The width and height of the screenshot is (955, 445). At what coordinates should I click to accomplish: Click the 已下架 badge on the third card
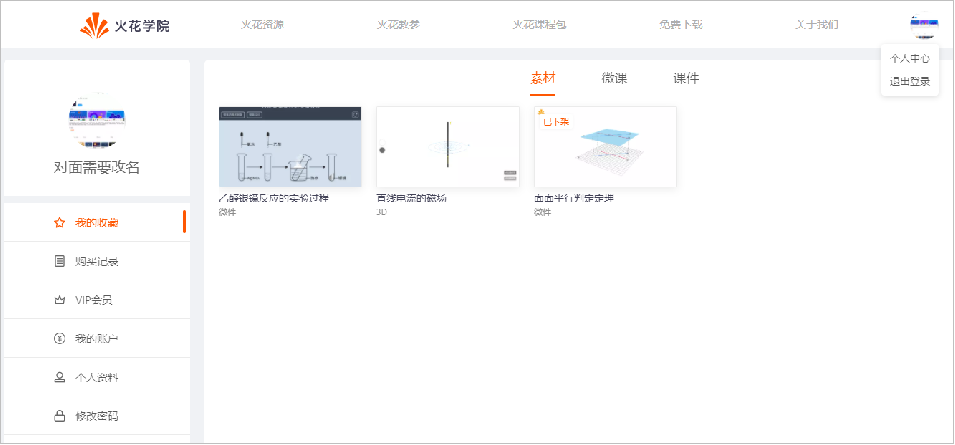[x=555, y=122]
